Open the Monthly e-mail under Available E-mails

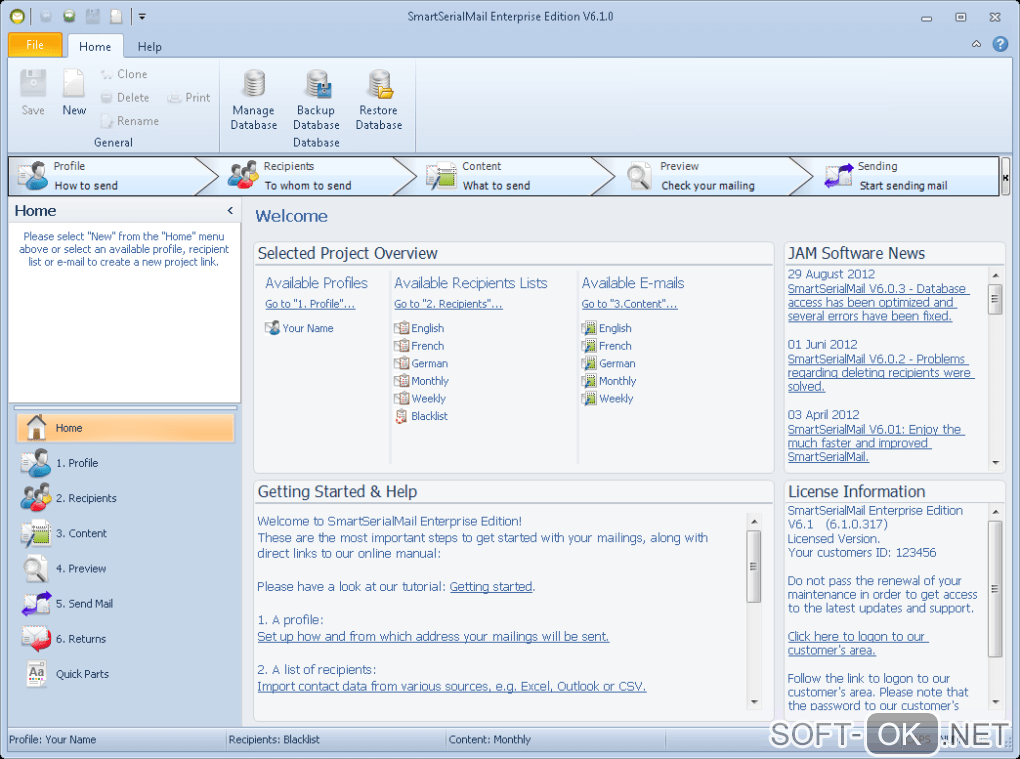[609, 381]
